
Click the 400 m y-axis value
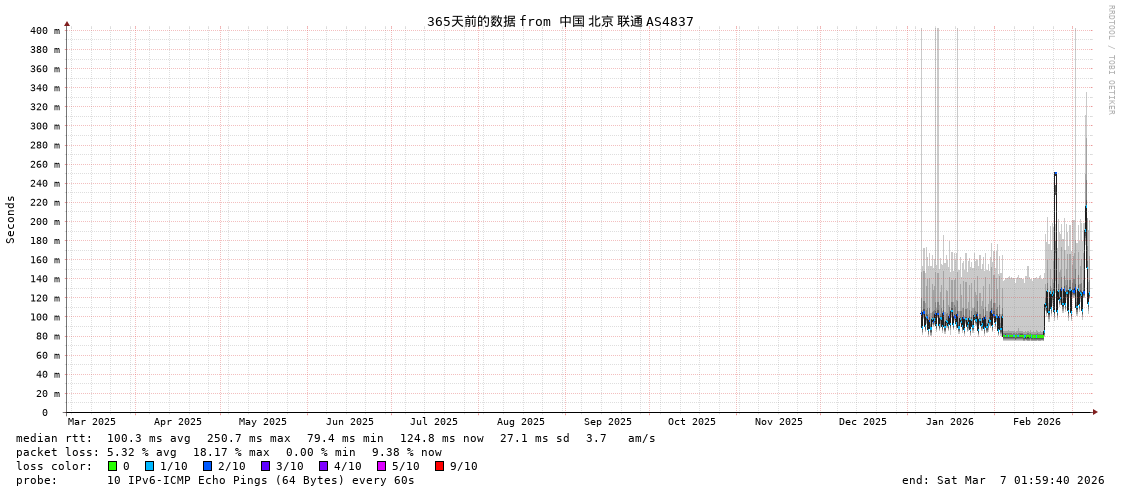44,31
